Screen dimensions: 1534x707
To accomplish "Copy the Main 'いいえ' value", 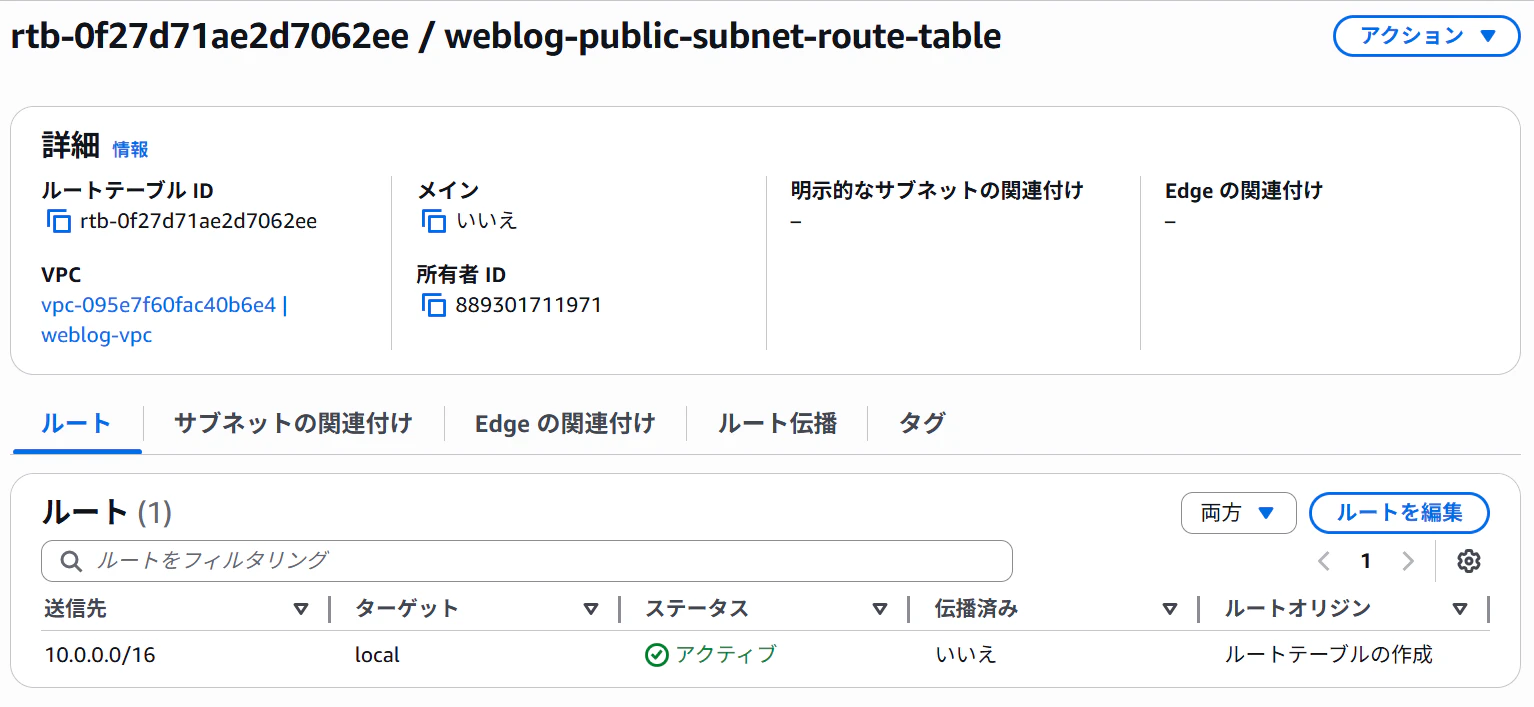I will (434, 221).
